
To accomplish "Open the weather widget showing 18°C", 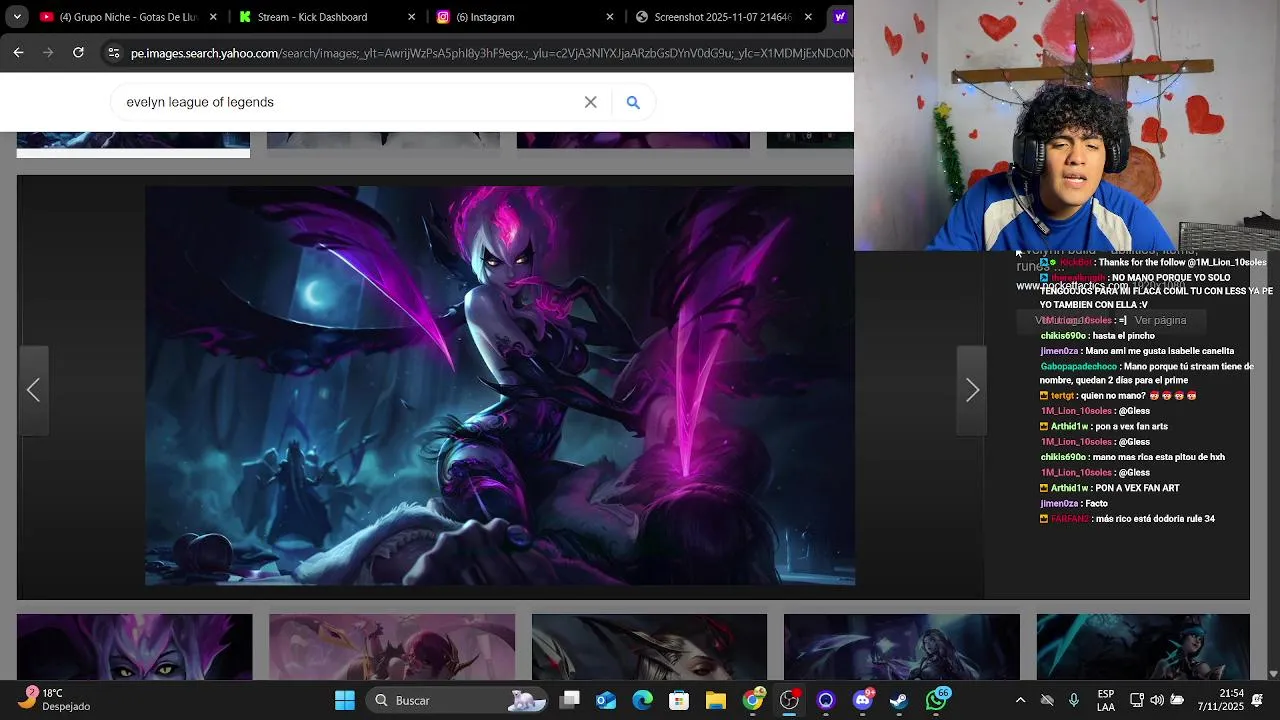I will pyautogui.click(x=56, y=699).
